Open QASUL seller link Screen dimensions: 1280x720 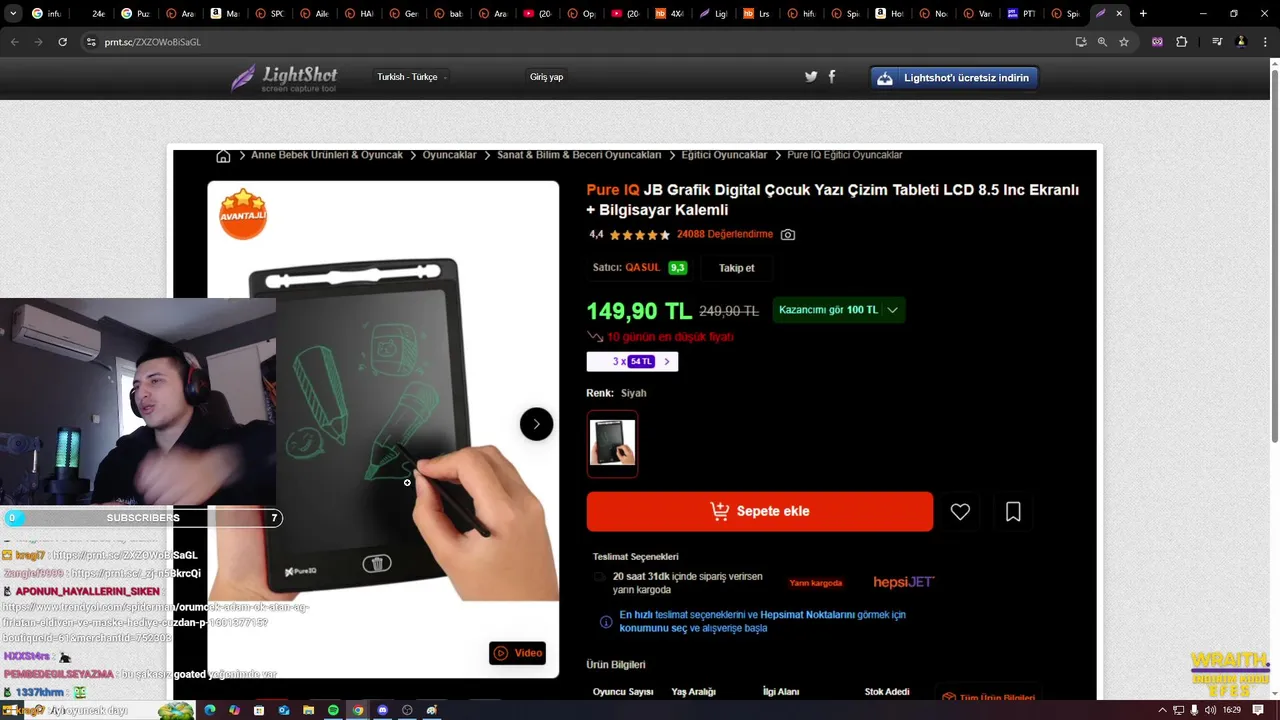642,268
